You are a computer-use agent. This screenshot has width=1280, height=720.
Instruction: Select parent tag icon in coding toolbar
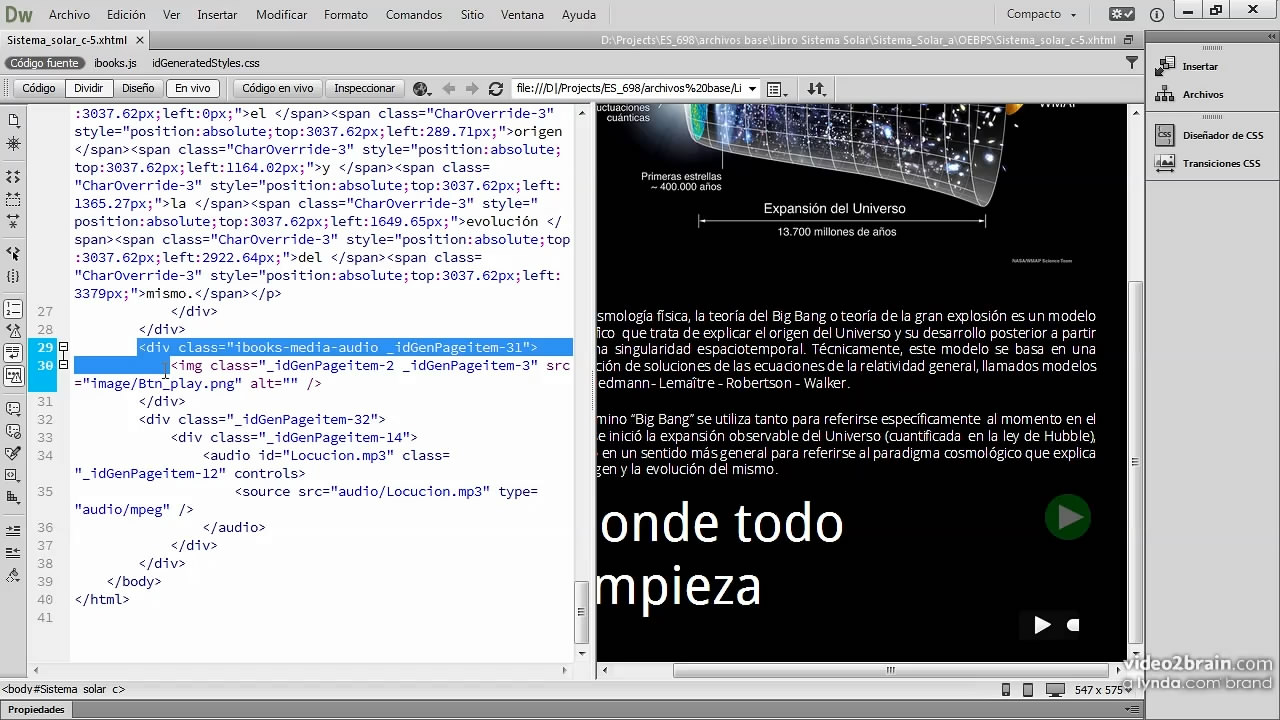13,254
